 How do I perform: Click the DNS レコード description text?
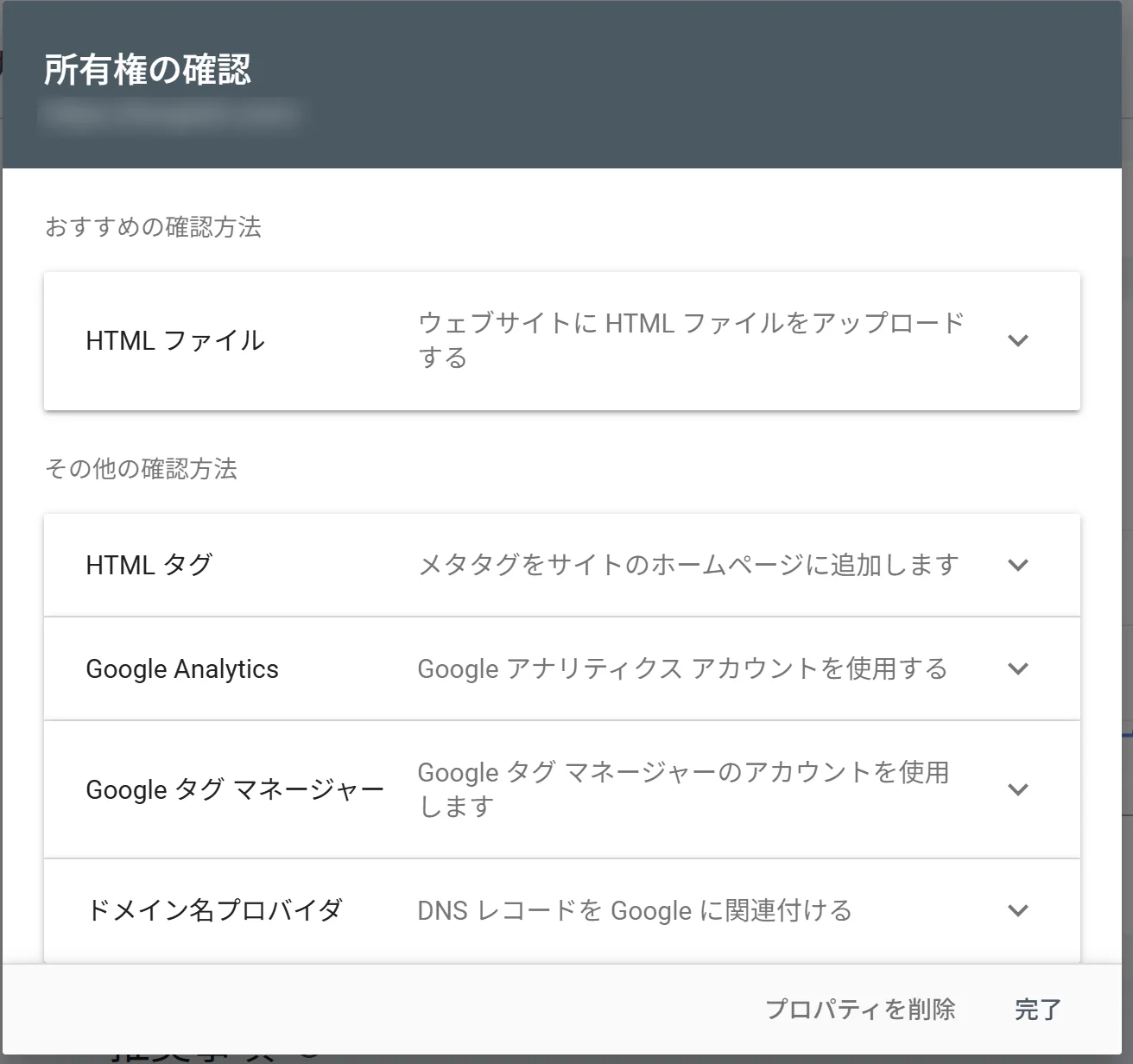point(635,909)
